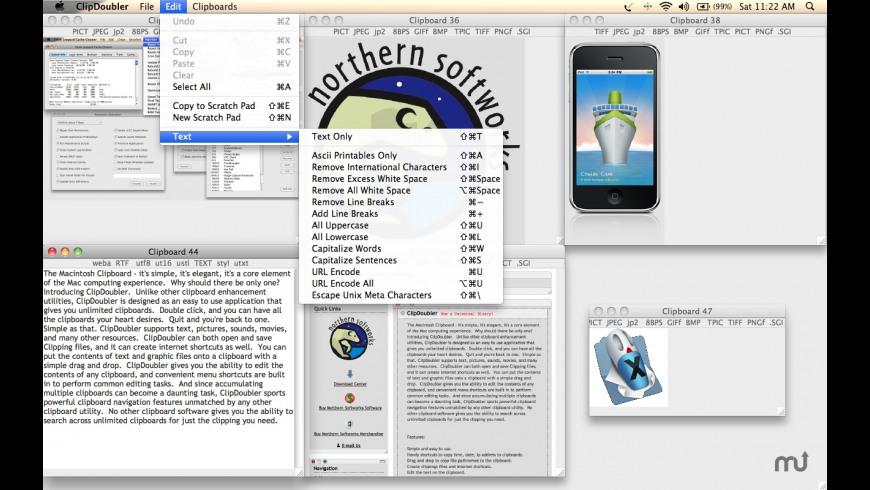Viewport: 870px width, 490px height.
Task: Select BMP format in Clipboard 36
Action: coord(440,32)
